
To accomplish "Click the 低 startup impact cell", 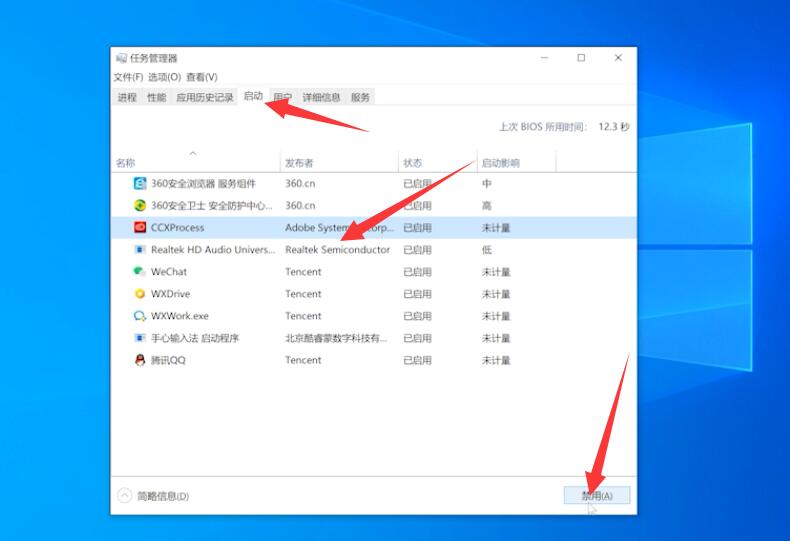I will (x=486, y=249).
